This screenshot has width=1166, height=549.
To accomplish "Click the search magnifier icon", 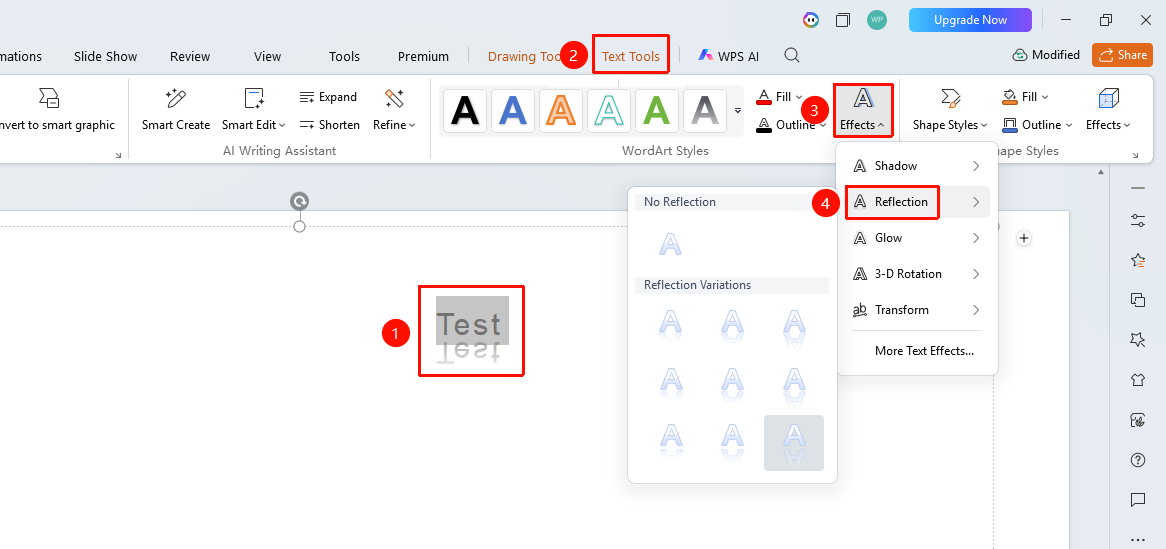I will 792,56.
